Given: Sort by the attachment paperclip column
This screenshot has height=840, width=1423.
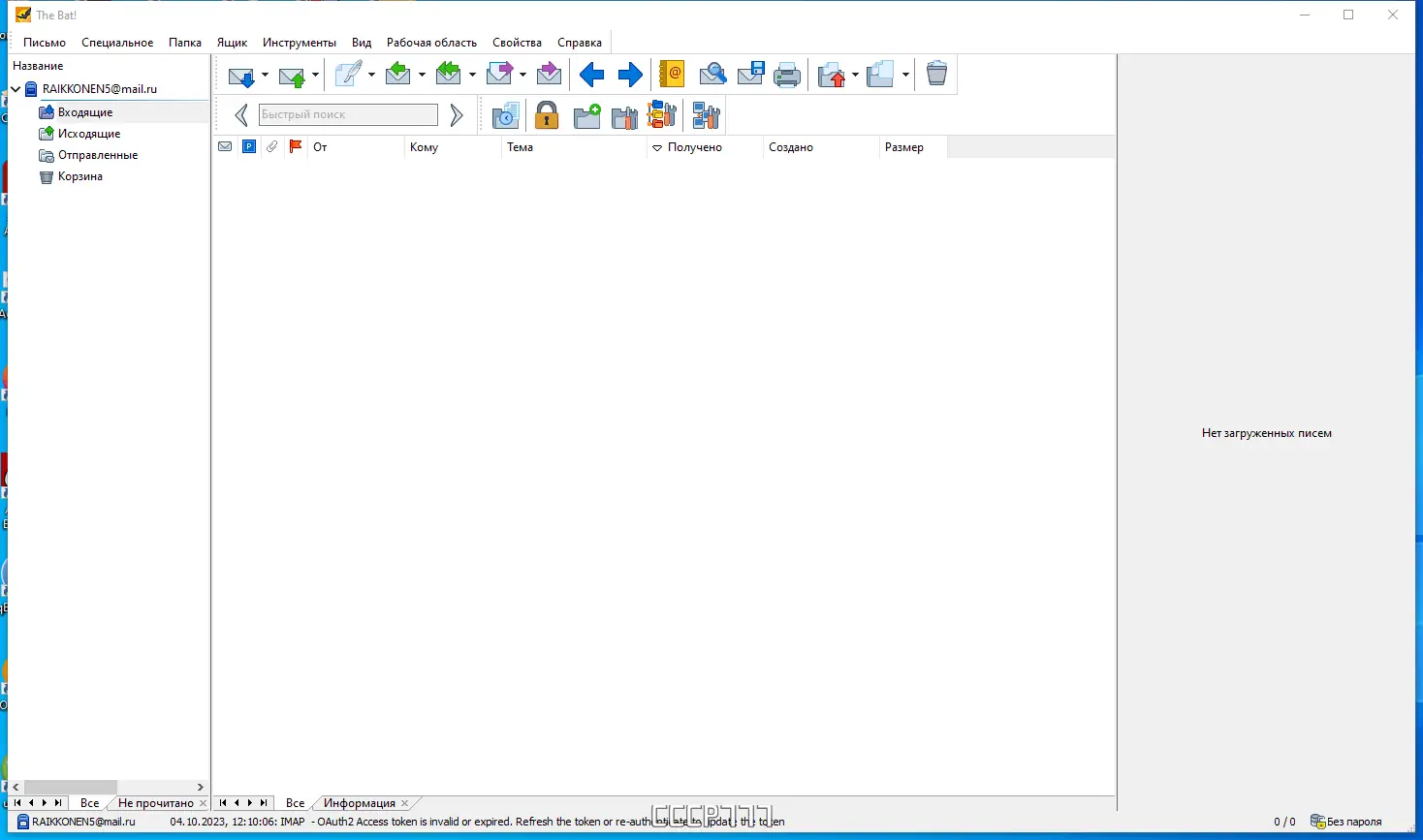Looking at the screenshot, I should [x=272, y=147].
